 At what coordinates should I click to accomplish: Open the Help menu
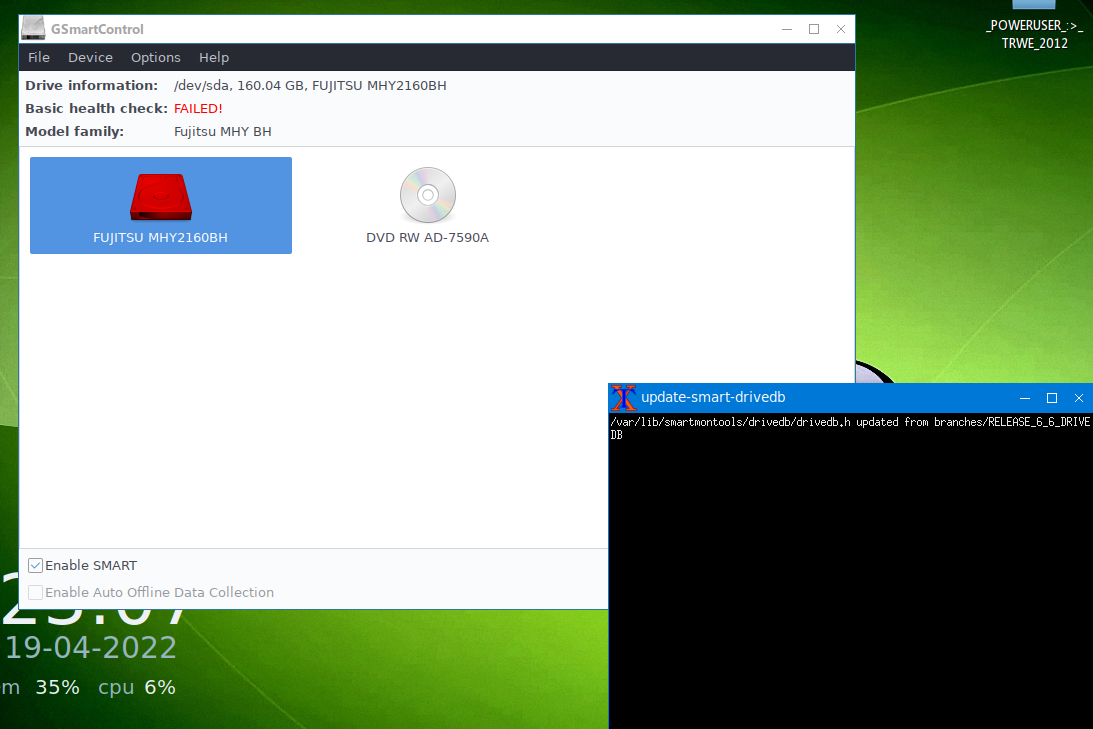pyautogui.click(x=214, y=57)
